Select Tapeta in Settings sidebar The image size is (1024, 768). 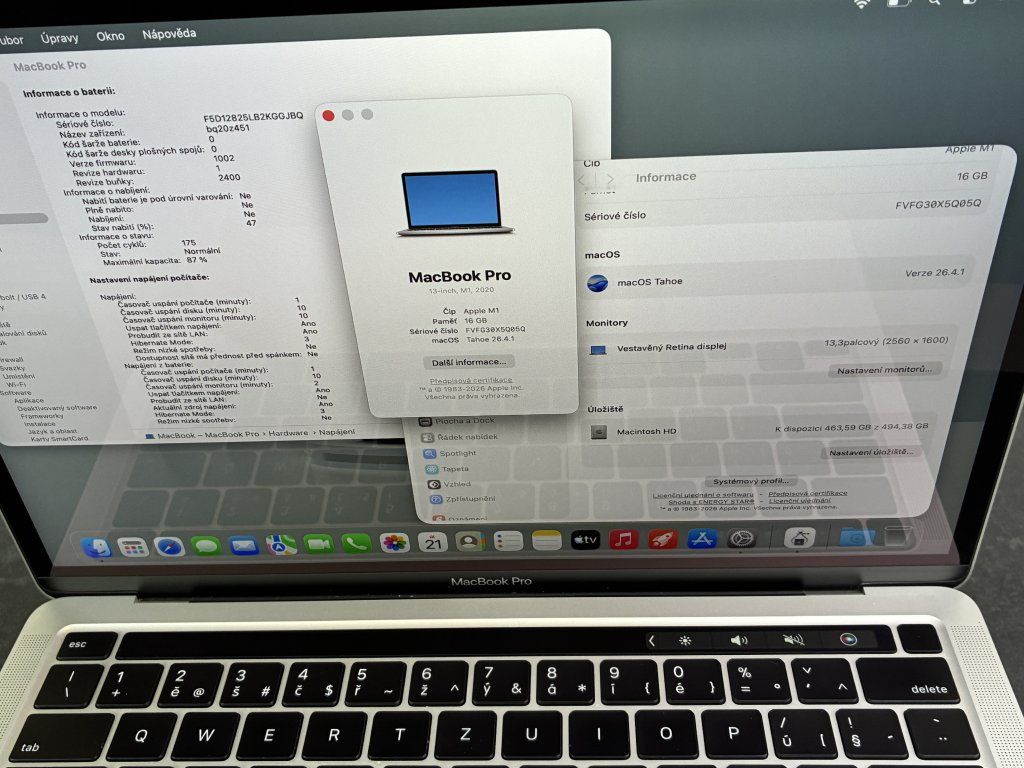pyautogui.click(x=448, y=469)
